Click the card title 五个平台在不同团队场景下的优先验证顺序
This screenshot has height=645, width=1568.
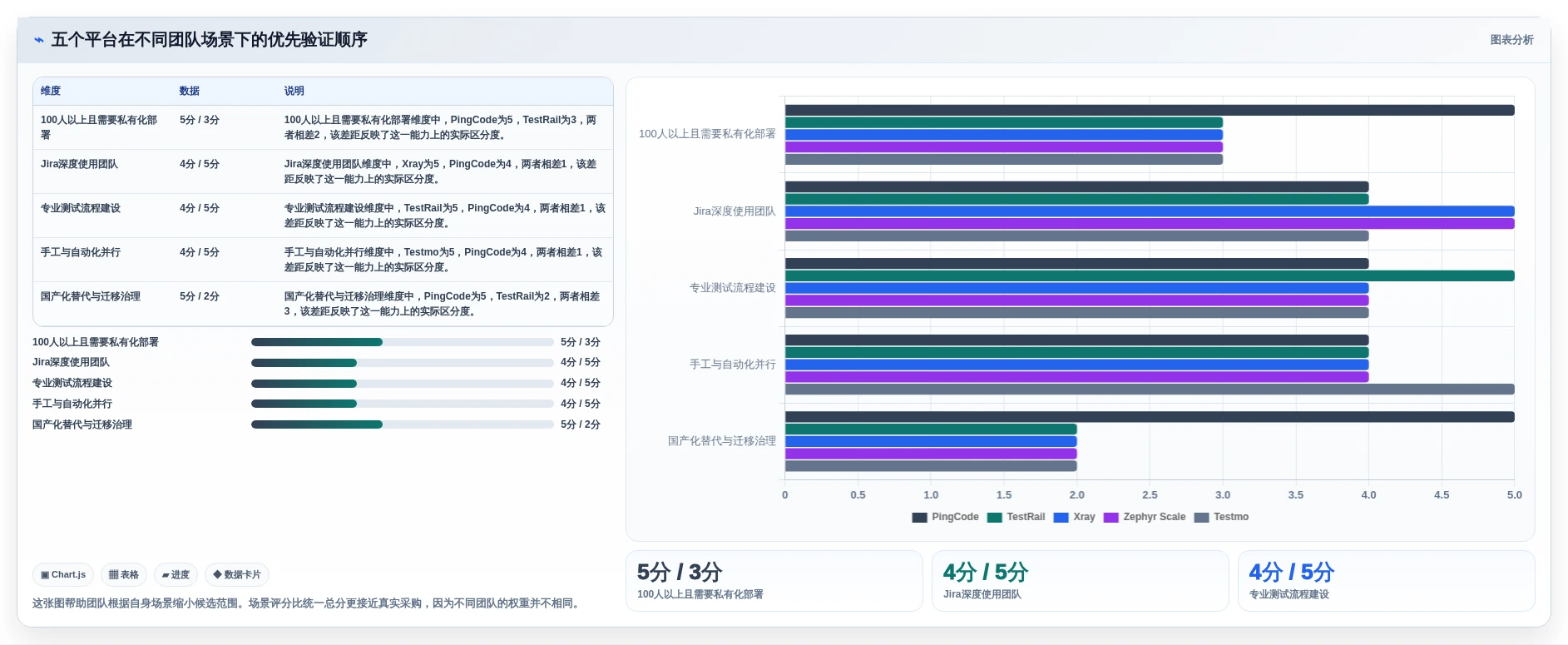tap(210, 40)
